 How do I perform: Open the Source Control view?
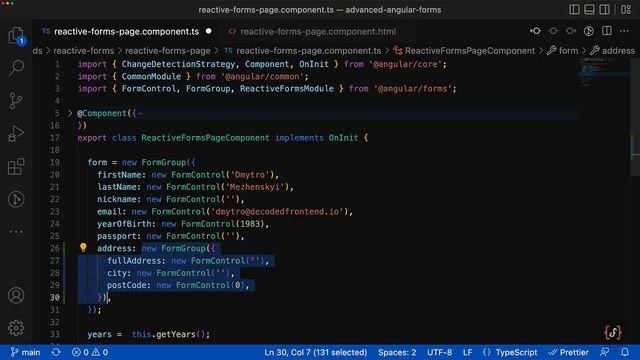pos(16,100)
